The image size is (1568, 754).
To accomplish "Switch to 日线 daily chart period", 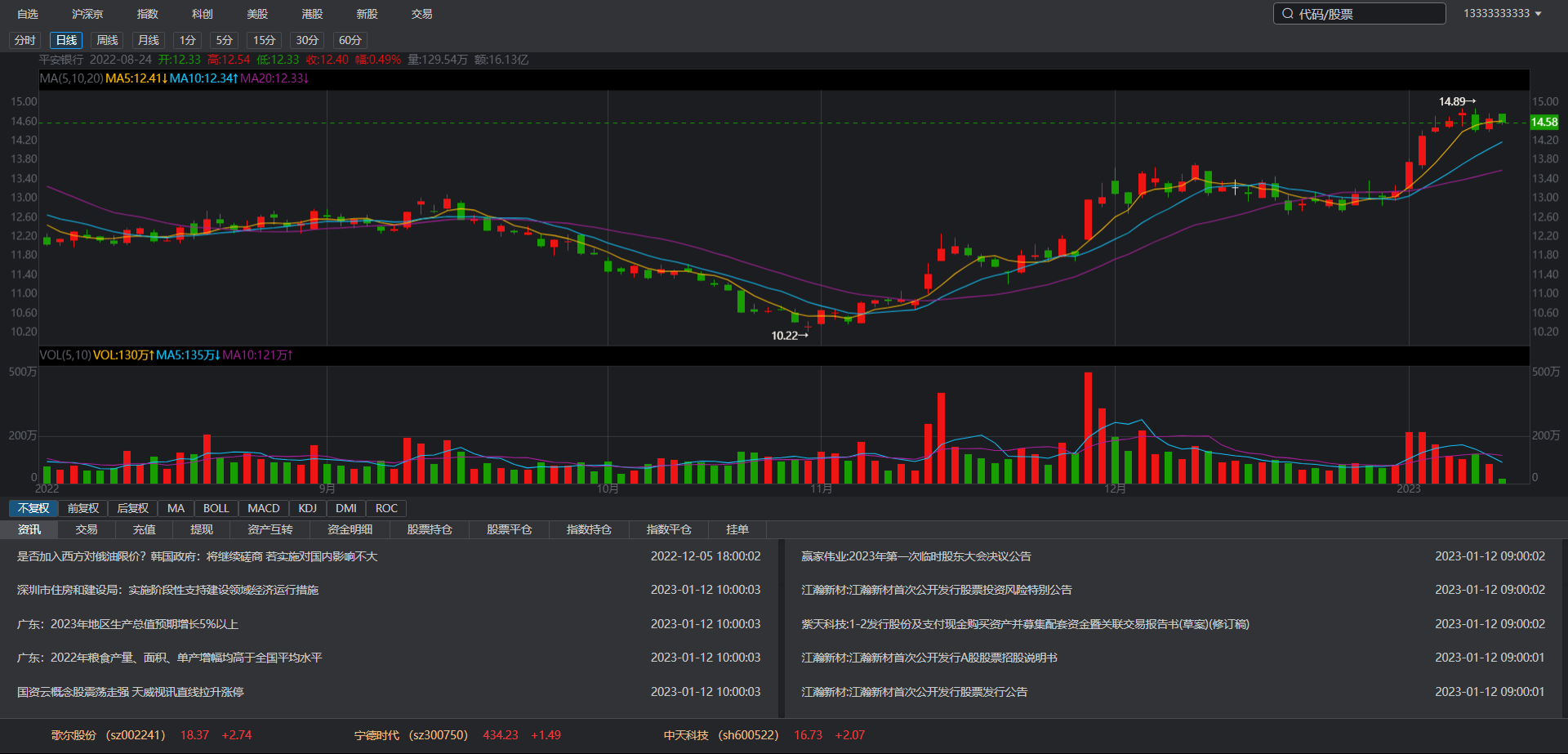I will (x=66, y=40).
